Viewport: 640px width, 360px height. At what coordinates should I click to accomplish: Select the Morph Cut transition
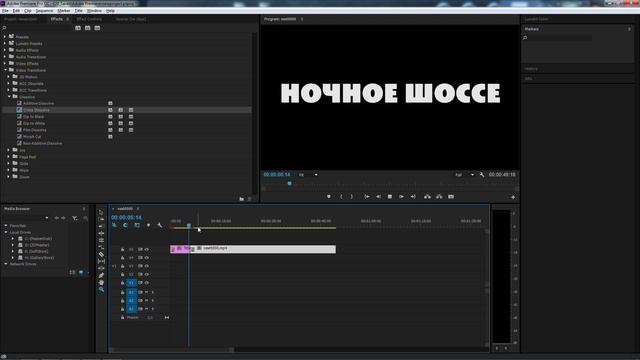pyautogui.click(x=32, y=137)
